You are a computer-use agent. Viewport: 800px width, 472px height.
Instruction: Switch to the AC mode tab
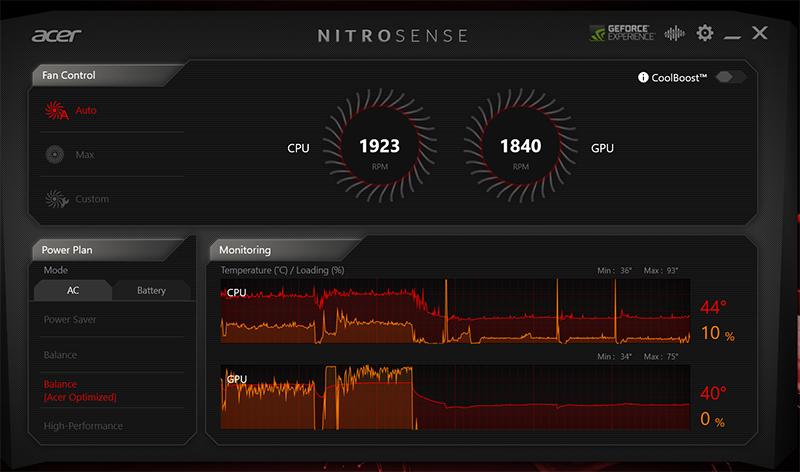(72, 290)
